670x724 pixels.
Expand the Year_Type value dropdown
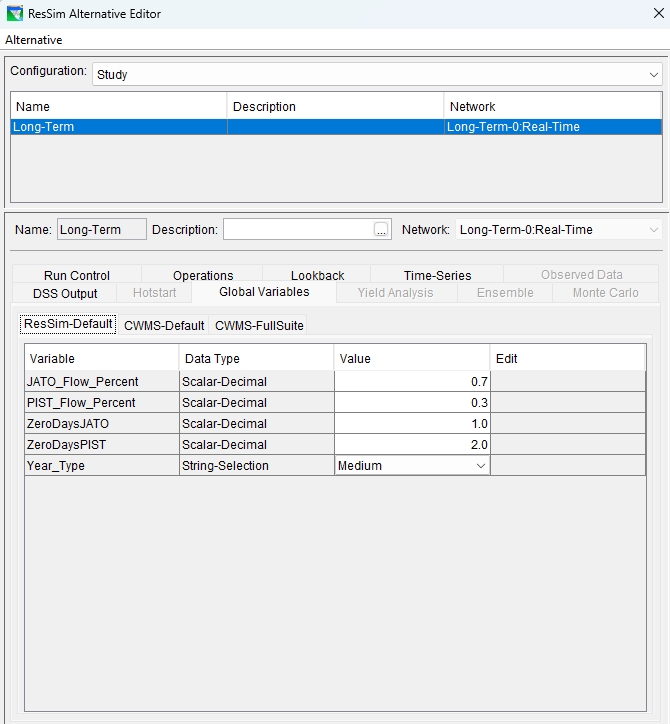[480, 466]
